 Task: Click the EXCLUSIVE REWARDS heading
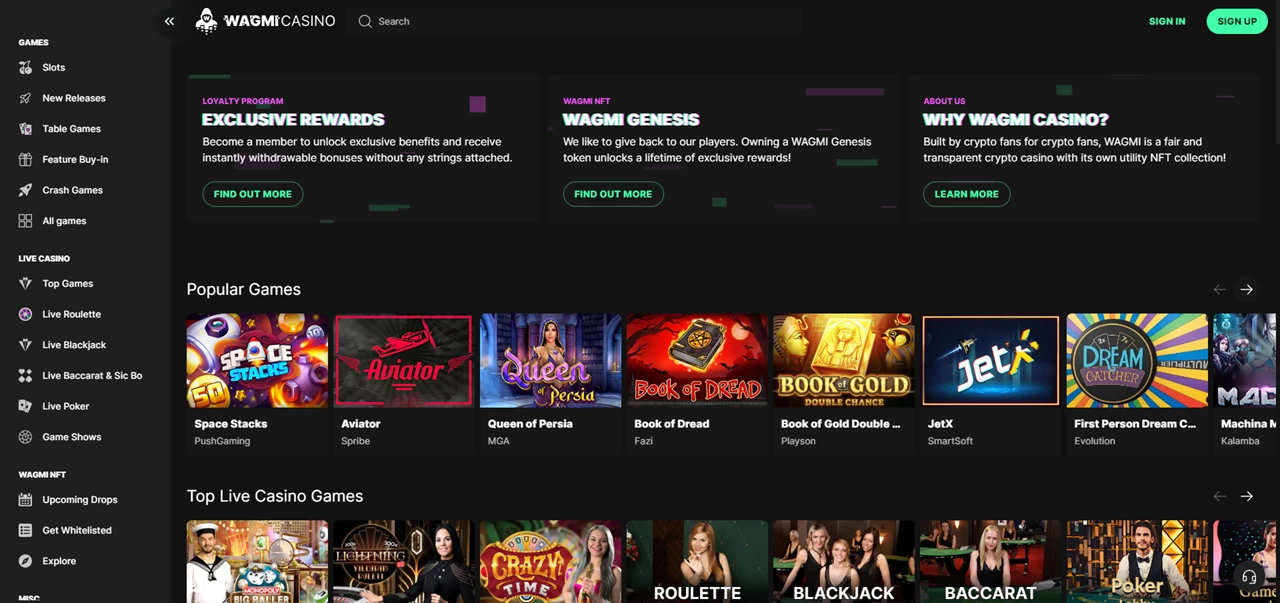click(293, 119)
